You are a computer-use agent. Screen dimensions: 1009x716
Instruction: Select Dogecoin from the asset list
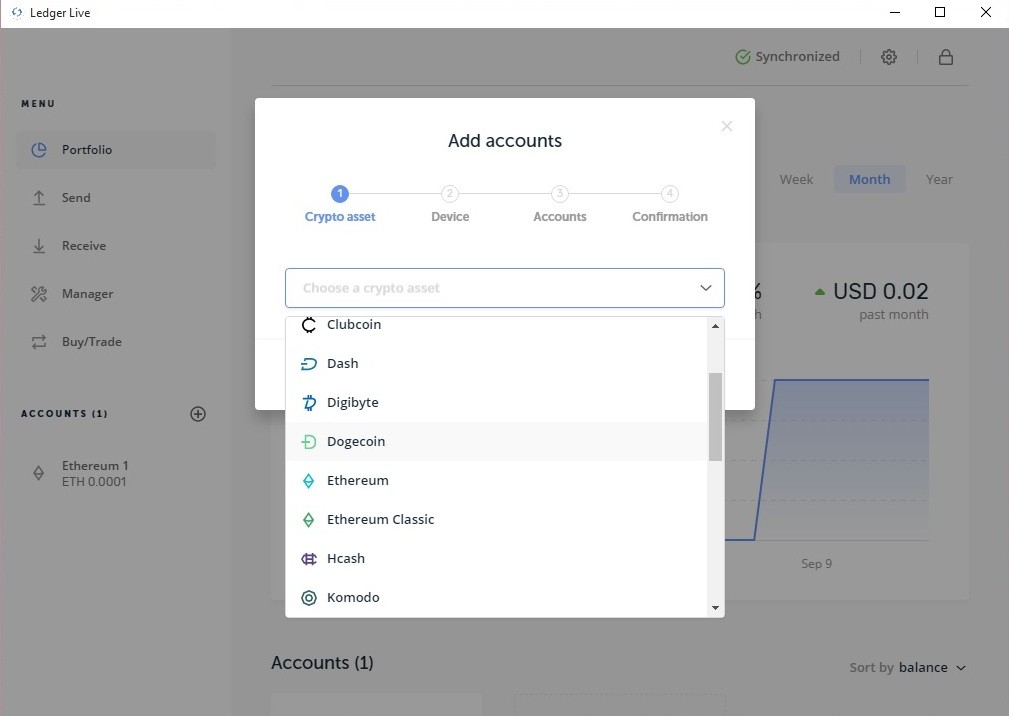356,442
